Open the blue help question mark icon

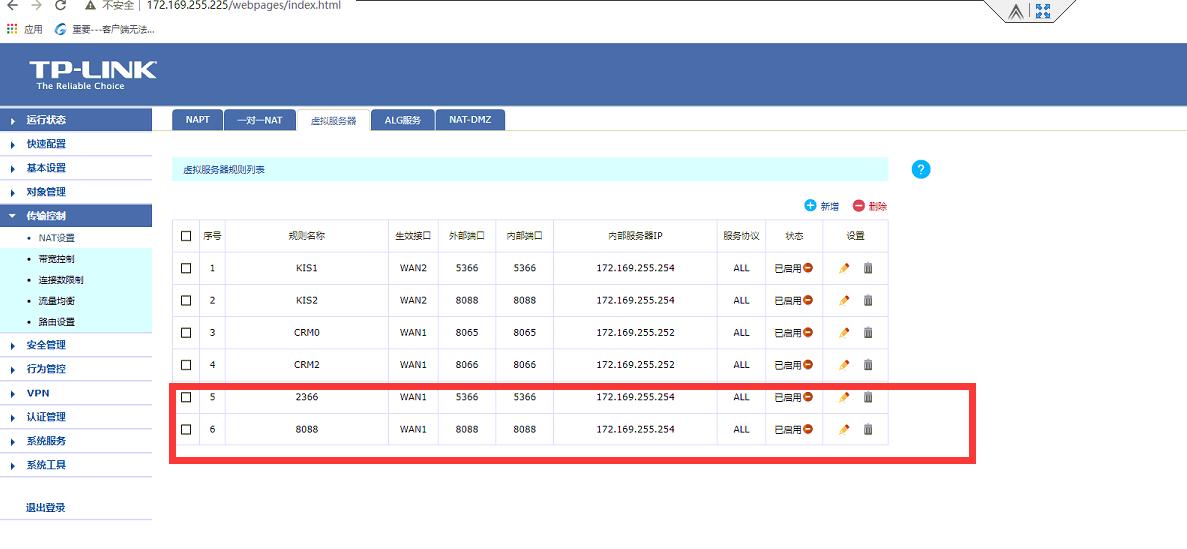pyautogui.click(x=921, y=169)
